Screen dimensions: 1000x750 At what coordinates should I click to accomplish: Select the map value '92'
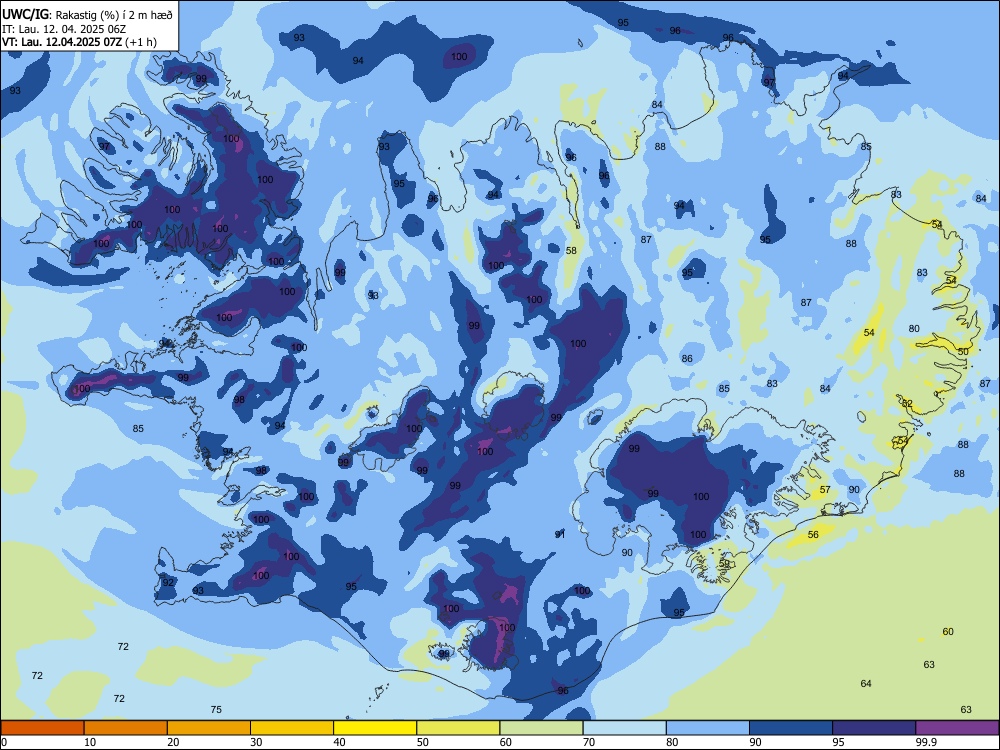click(168, 582)
